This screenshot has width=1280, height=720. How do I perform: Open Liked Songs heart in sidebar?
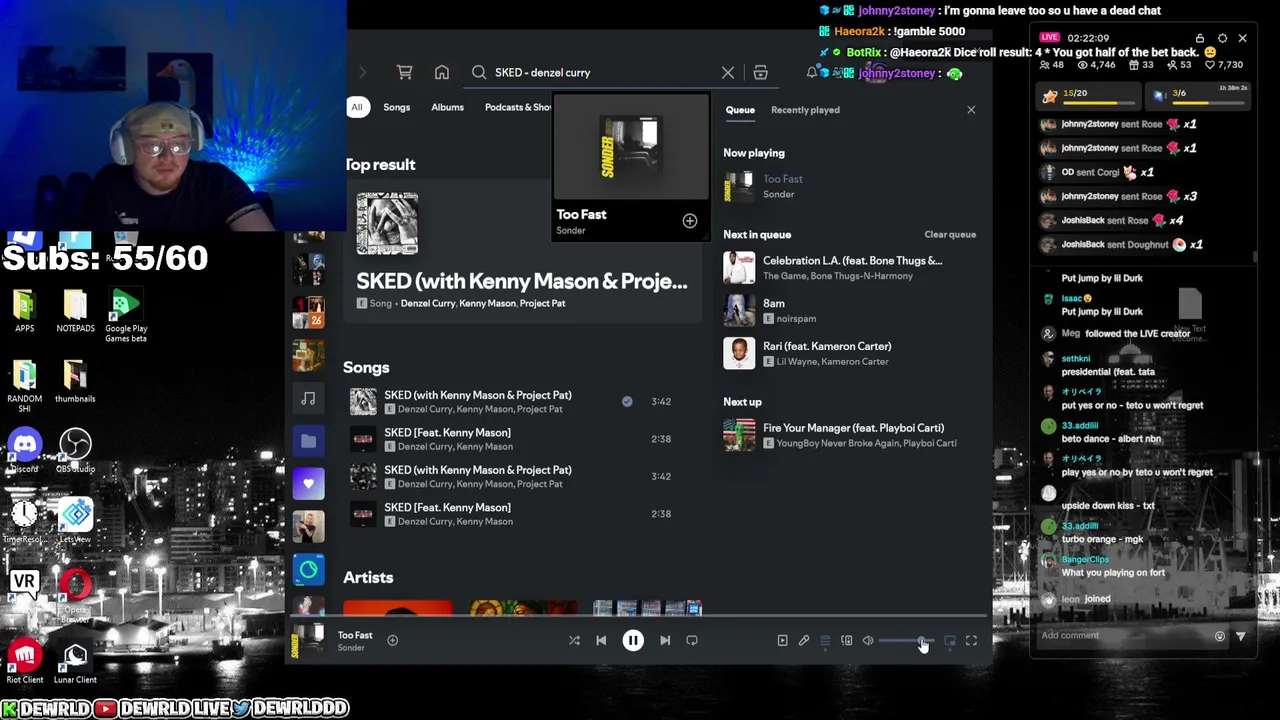[308, 483]
